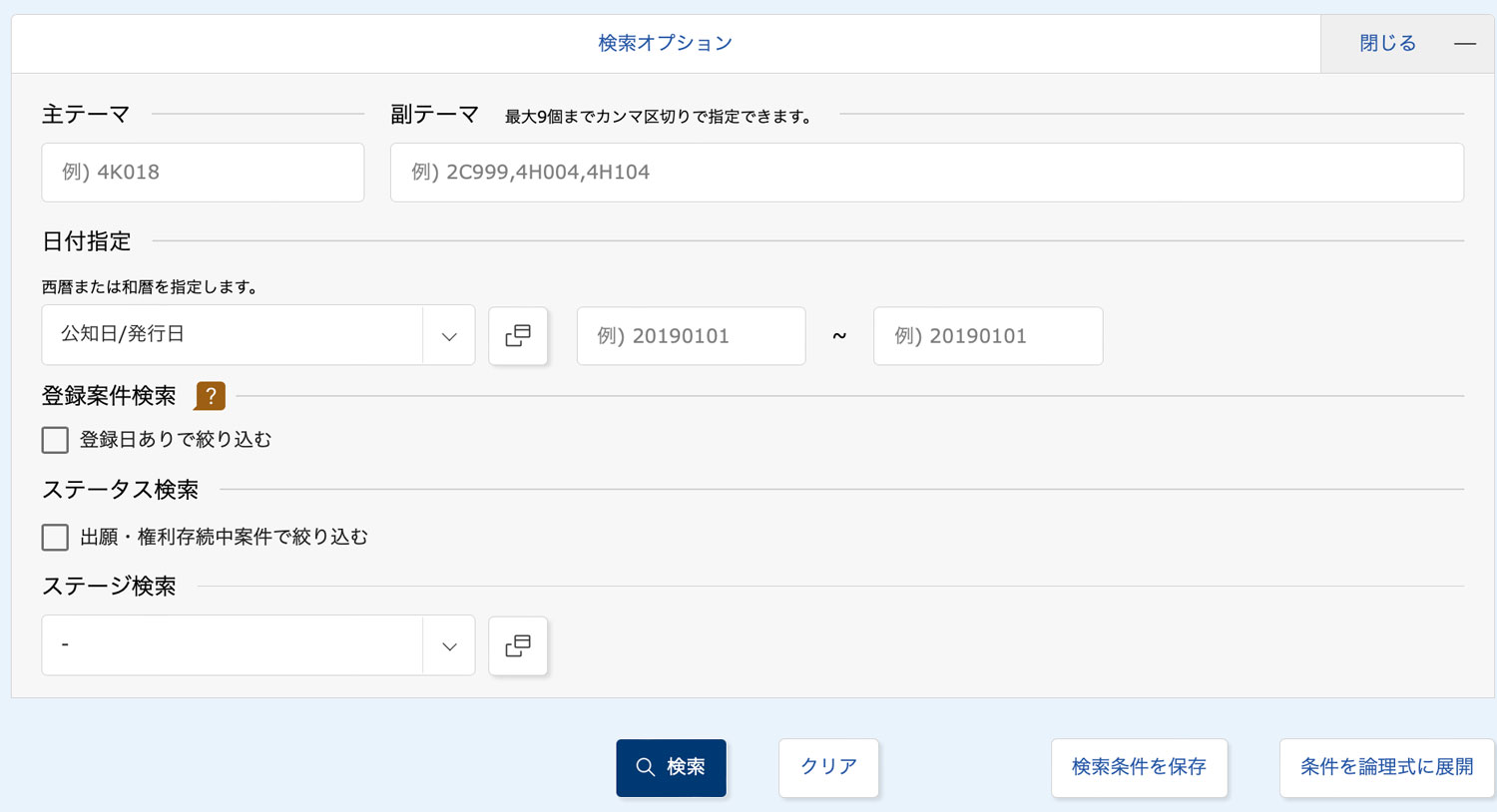Enable the 登録日ありで絞り込む checkbox

point(55,439)
